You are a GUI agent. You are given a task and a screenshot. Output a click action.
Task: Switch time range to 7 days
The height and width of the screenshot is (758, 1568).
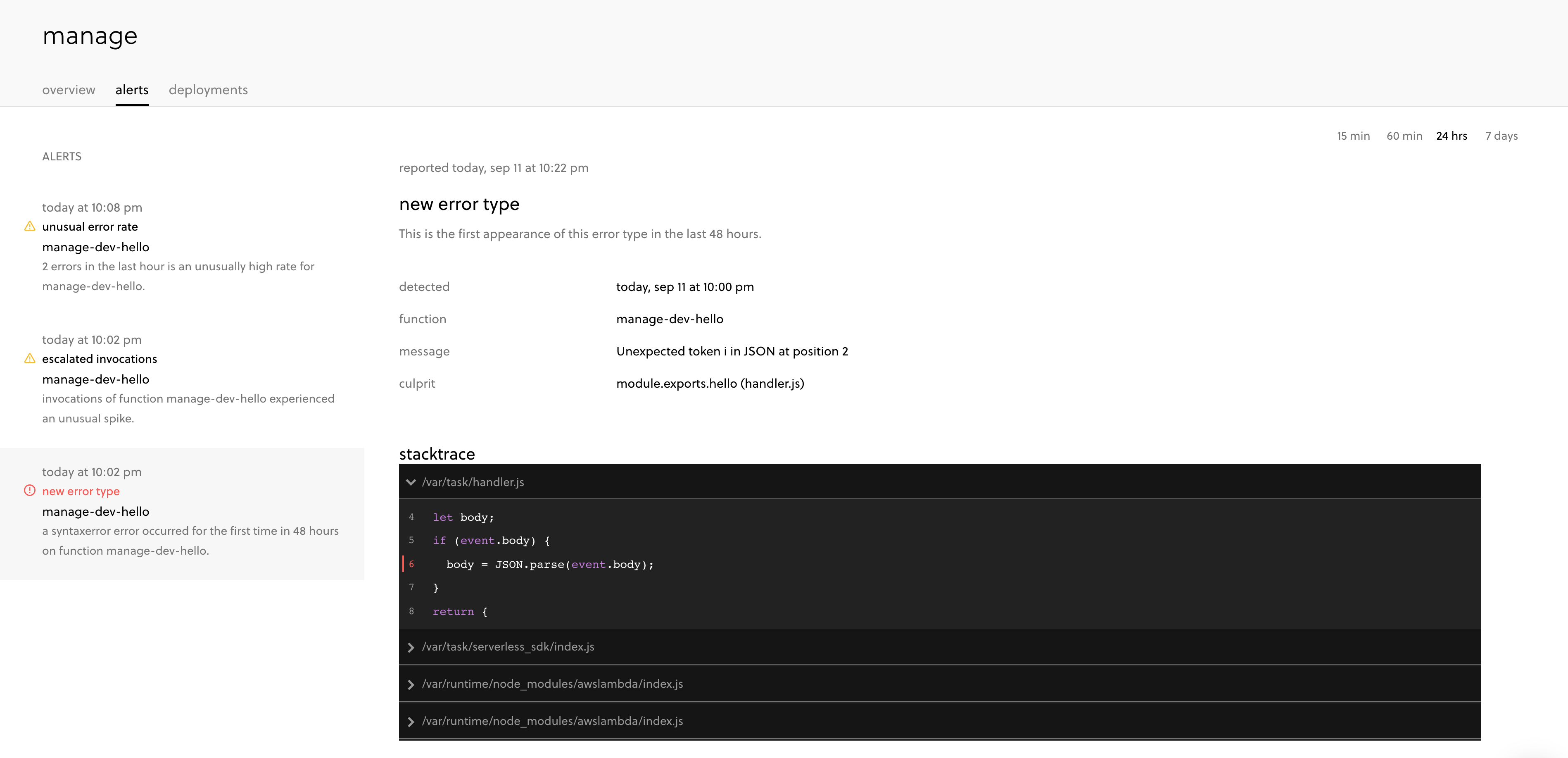(1501, 136)
